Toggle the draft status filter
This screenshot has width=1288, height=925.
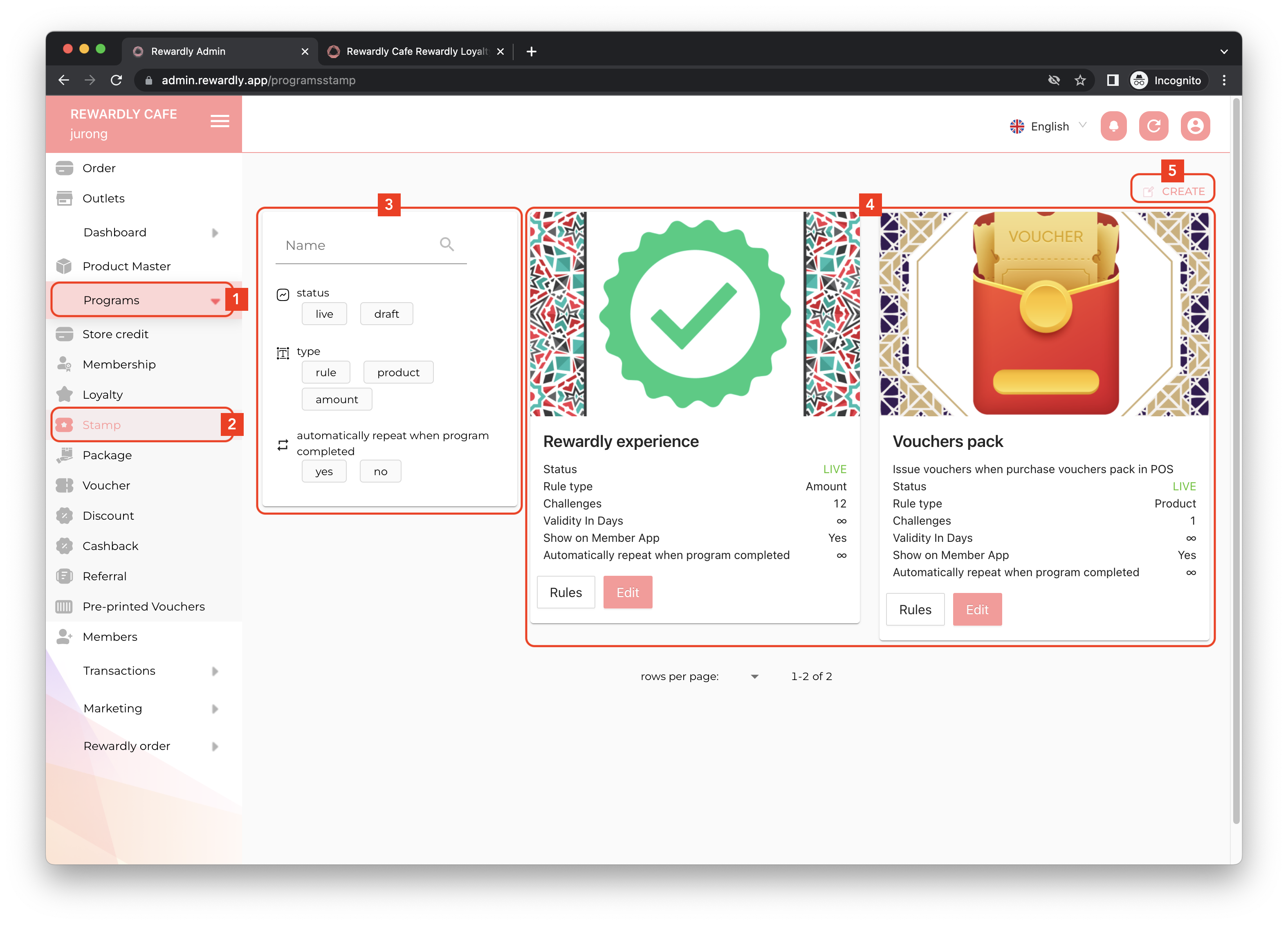click(386, 313)
